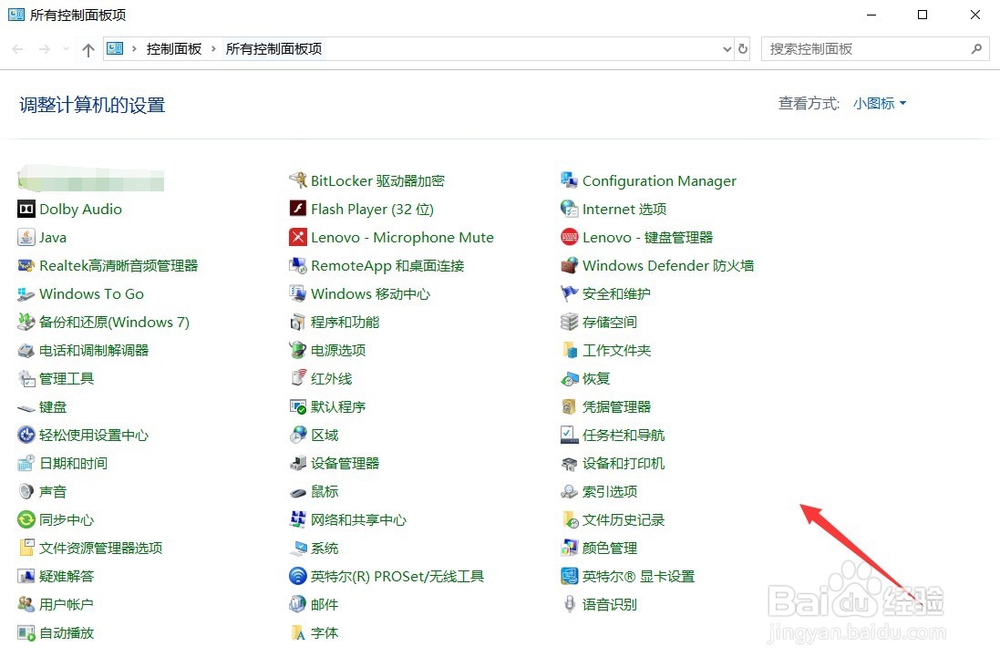Open 凭据管理器 link
This screenshot has width=1000, height=667.
[x=617, y=407]
